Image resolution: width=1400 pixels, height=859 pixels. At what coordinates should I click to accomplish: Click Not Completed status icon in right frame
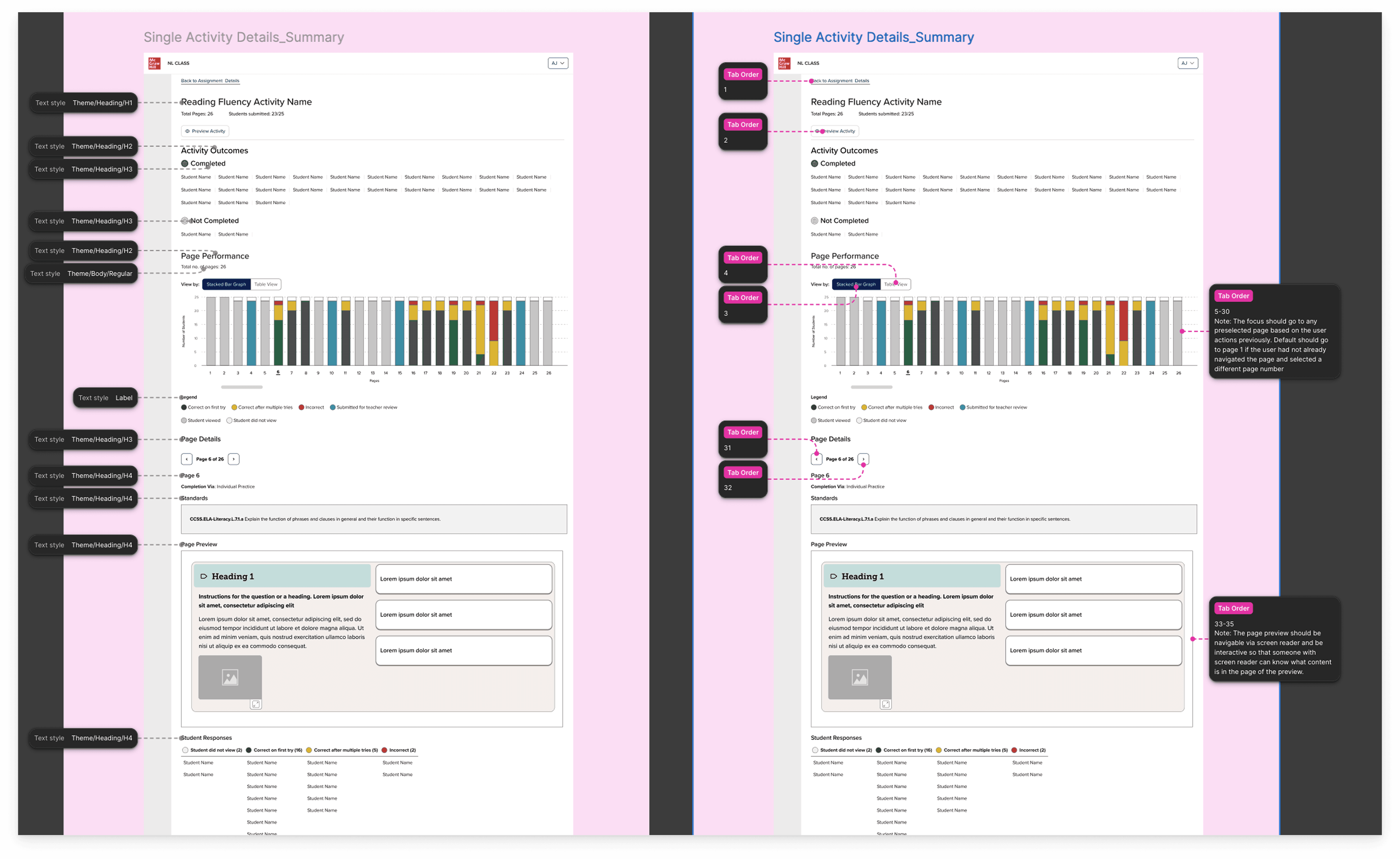coord(814,221)
